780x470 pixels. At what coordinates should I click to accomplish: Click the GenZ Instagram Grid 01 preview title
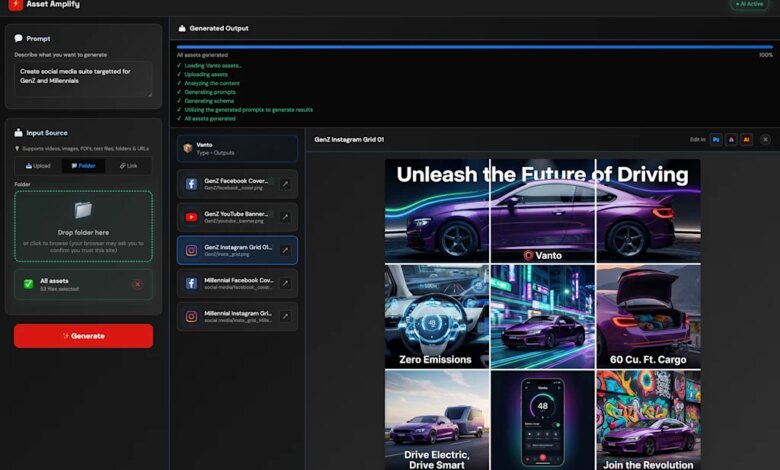(x=349, y=140)
